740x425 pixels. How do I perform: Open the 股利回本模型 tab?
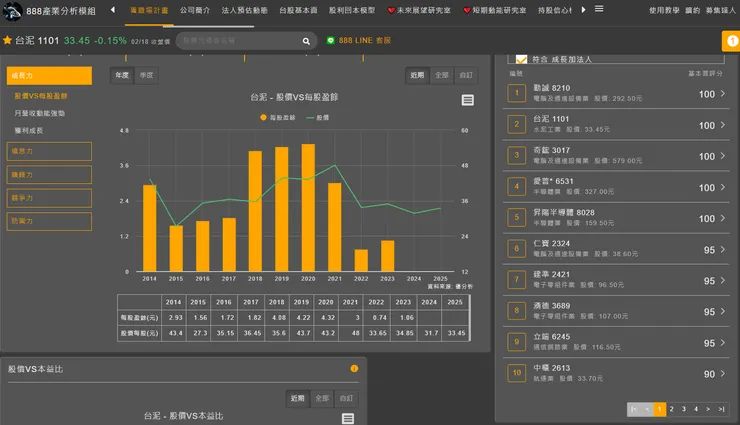point(352,10)
